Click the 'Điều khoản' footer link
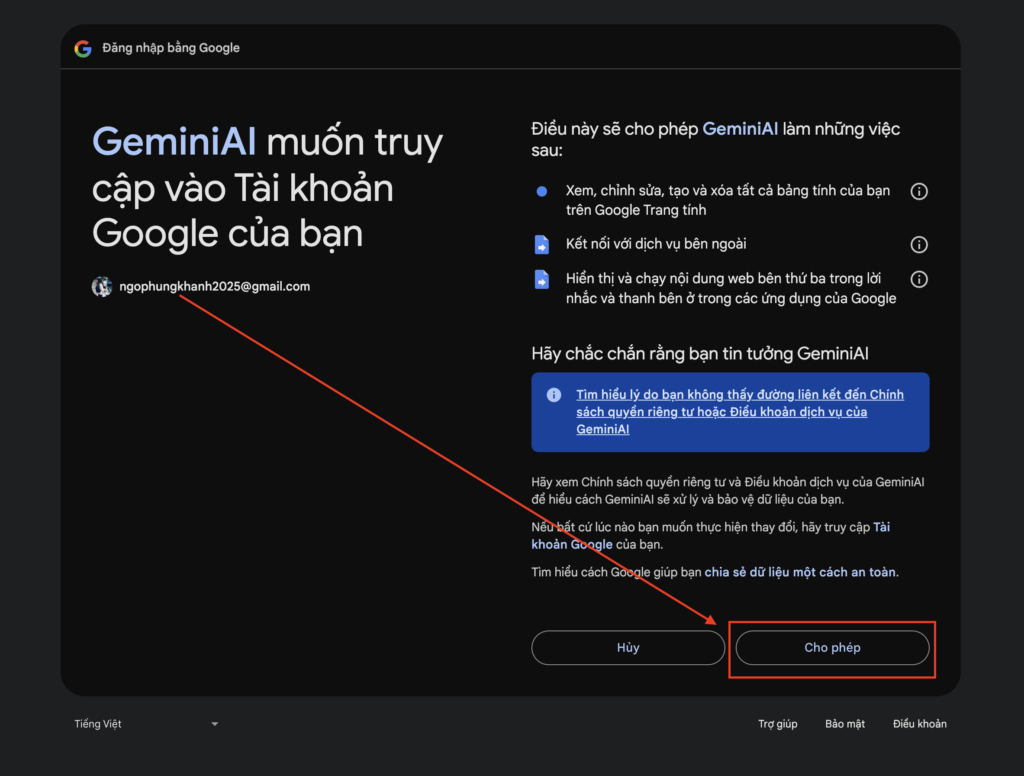The height and width of the screenshot is (776, 1024). click(920, 724)
